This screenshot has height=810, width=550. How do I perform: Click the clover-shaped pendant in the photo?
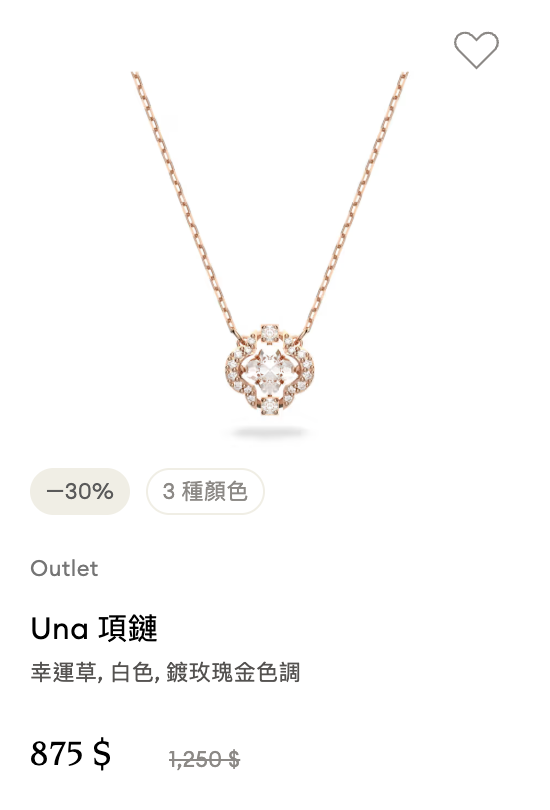270,369
